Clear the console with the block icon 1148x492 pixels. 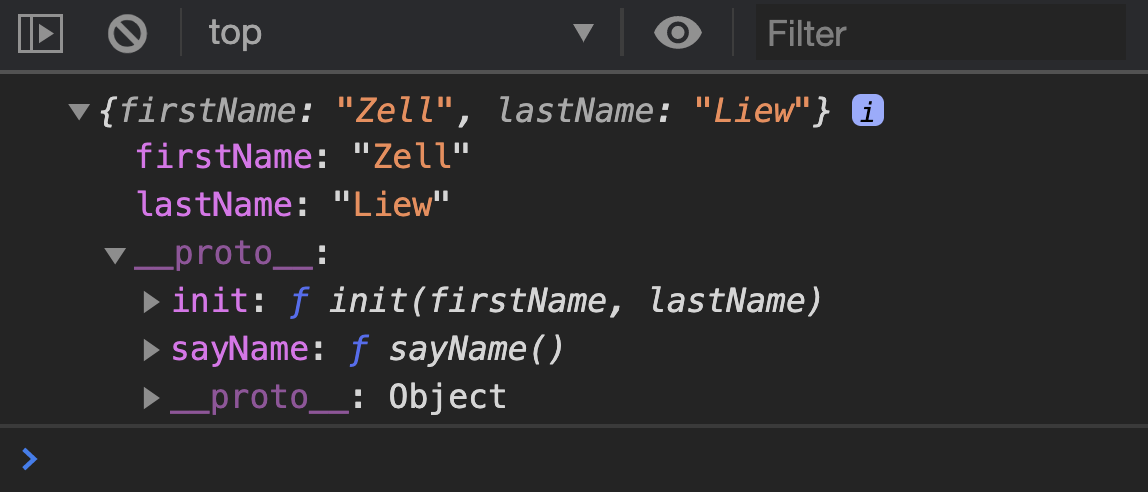[x=127, y=34]
